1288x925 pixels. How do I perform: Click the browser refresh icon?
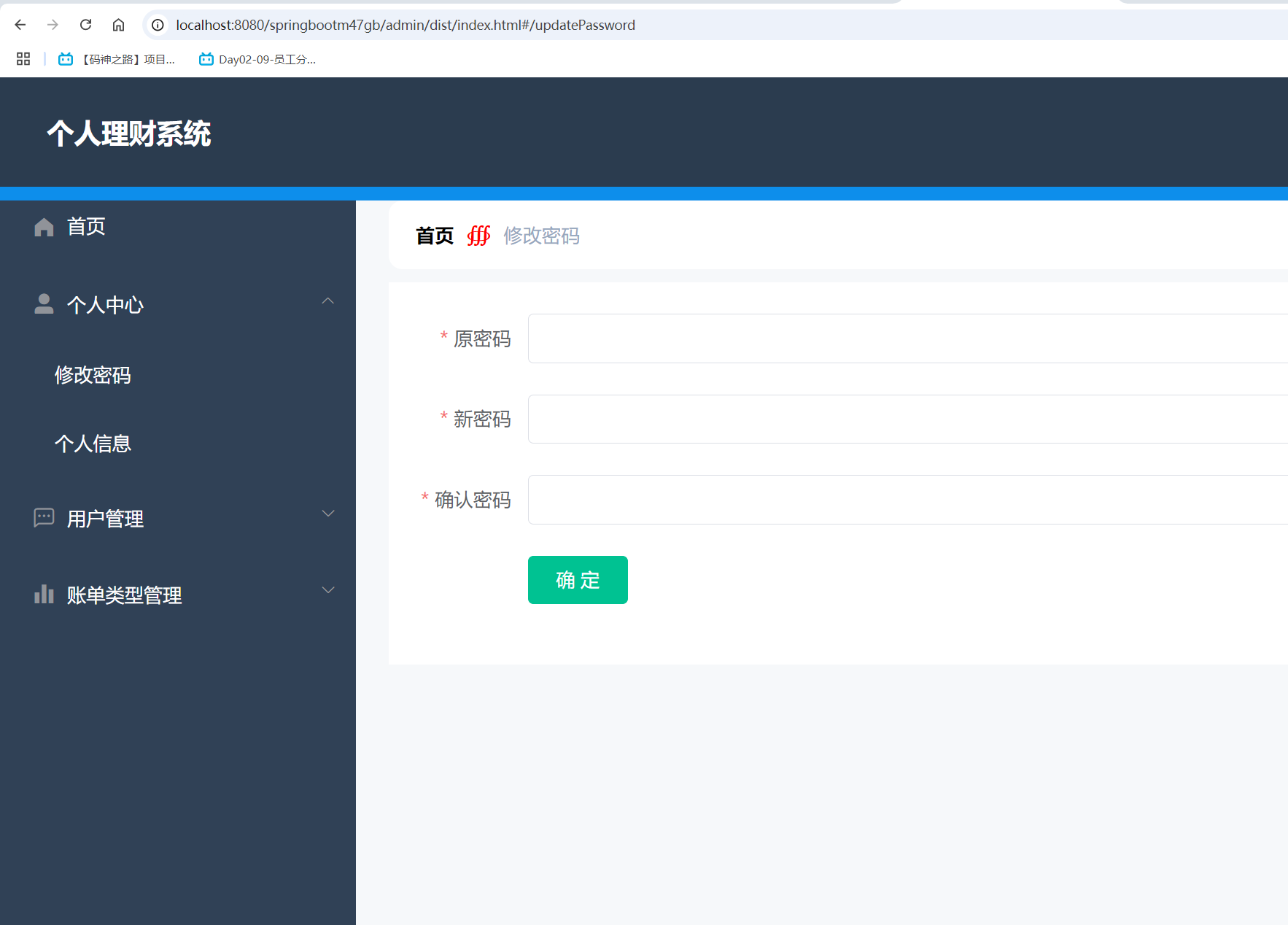pyautogui.click(x=85, y=24)
